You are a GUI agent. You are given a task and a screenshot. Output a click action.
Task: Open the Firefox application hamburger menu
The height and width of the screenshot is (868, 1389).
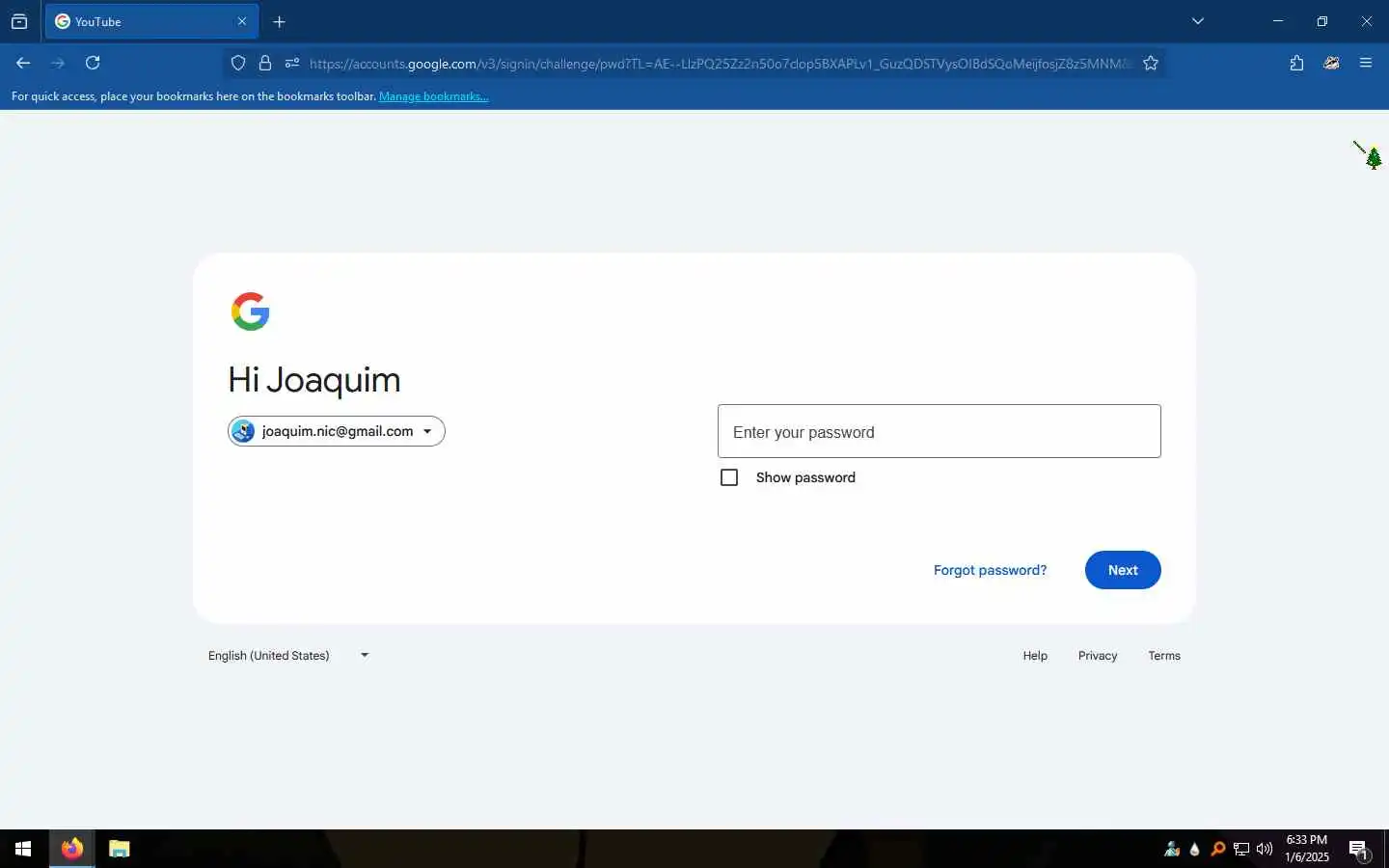pos(1366,63)
